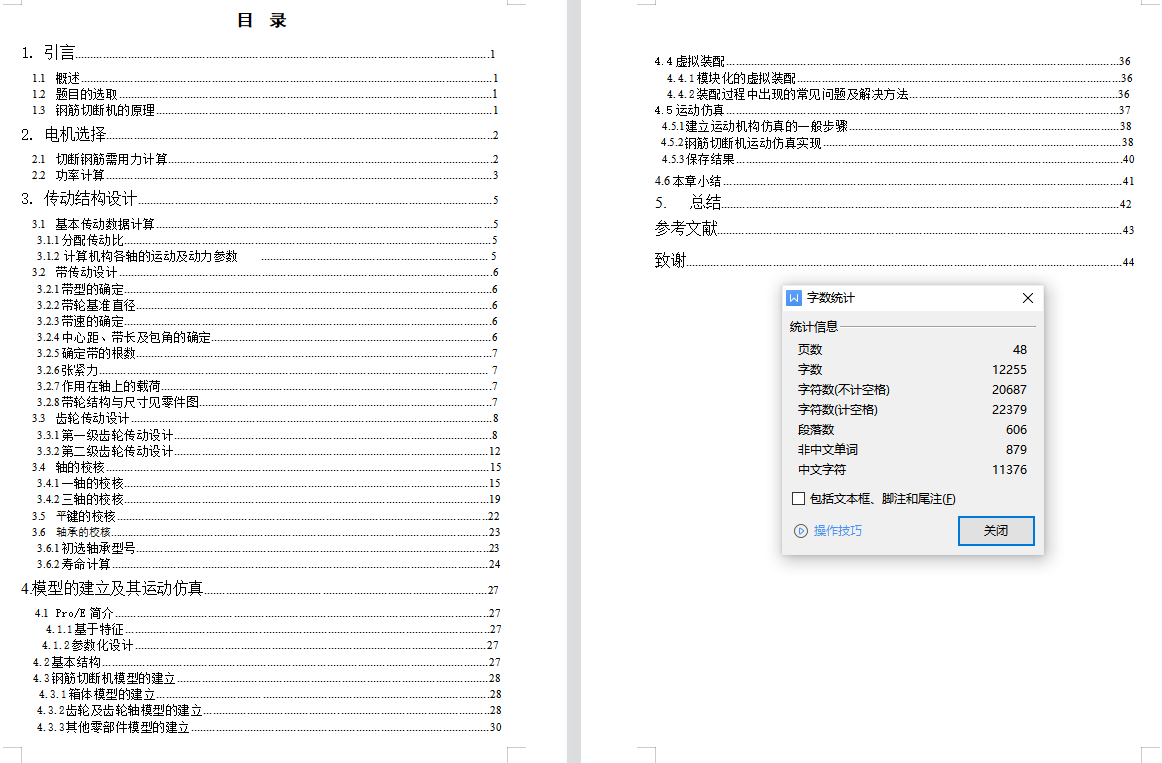Screen dimensions: 1162x763
Task: Click the play icon beside 操作技巧
Action: coord(800,531)
